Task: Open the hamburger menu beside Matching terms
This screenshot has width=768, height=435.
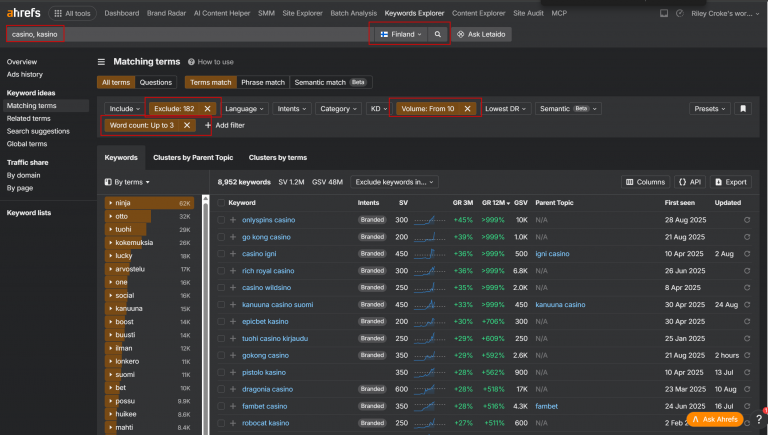Action: click(101, 62)
